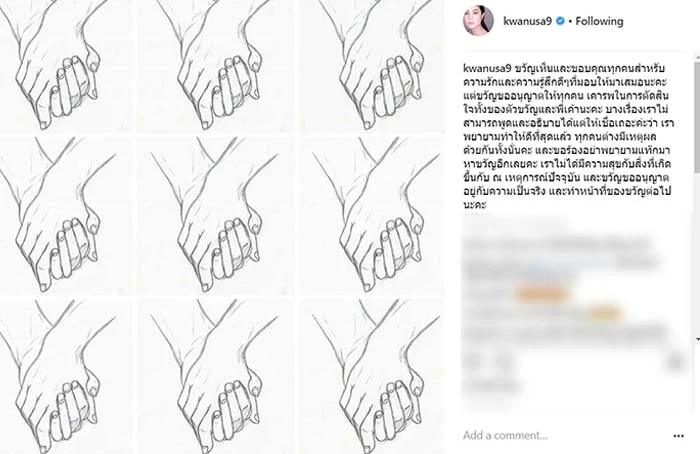Select the middle-right holding hands tile
This screenshot has height=454, width=700.
[372, 215]
